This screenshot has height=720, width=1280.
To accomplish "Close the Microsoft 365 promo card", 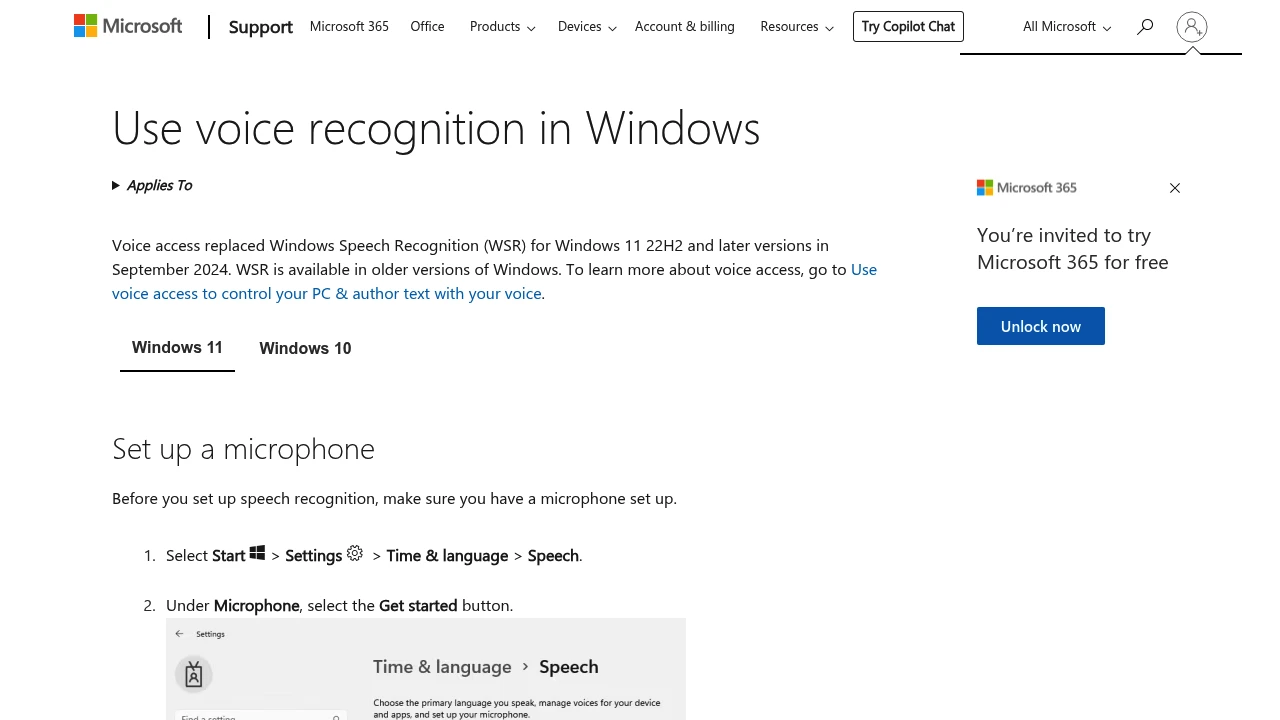I will (1175, 188).
